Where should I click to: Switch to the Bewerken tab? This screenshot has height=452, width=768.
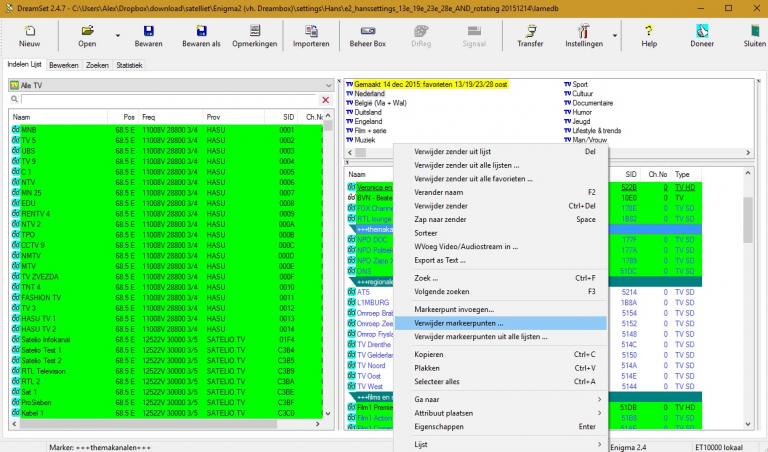pyautogui.click(x=63, y=65)
